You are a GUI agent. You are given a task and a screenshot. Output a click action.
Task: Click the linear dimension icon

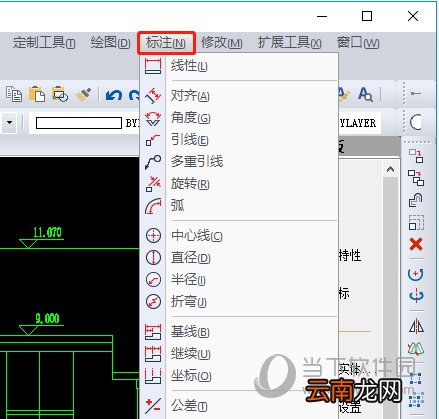(x=153, y=66)
